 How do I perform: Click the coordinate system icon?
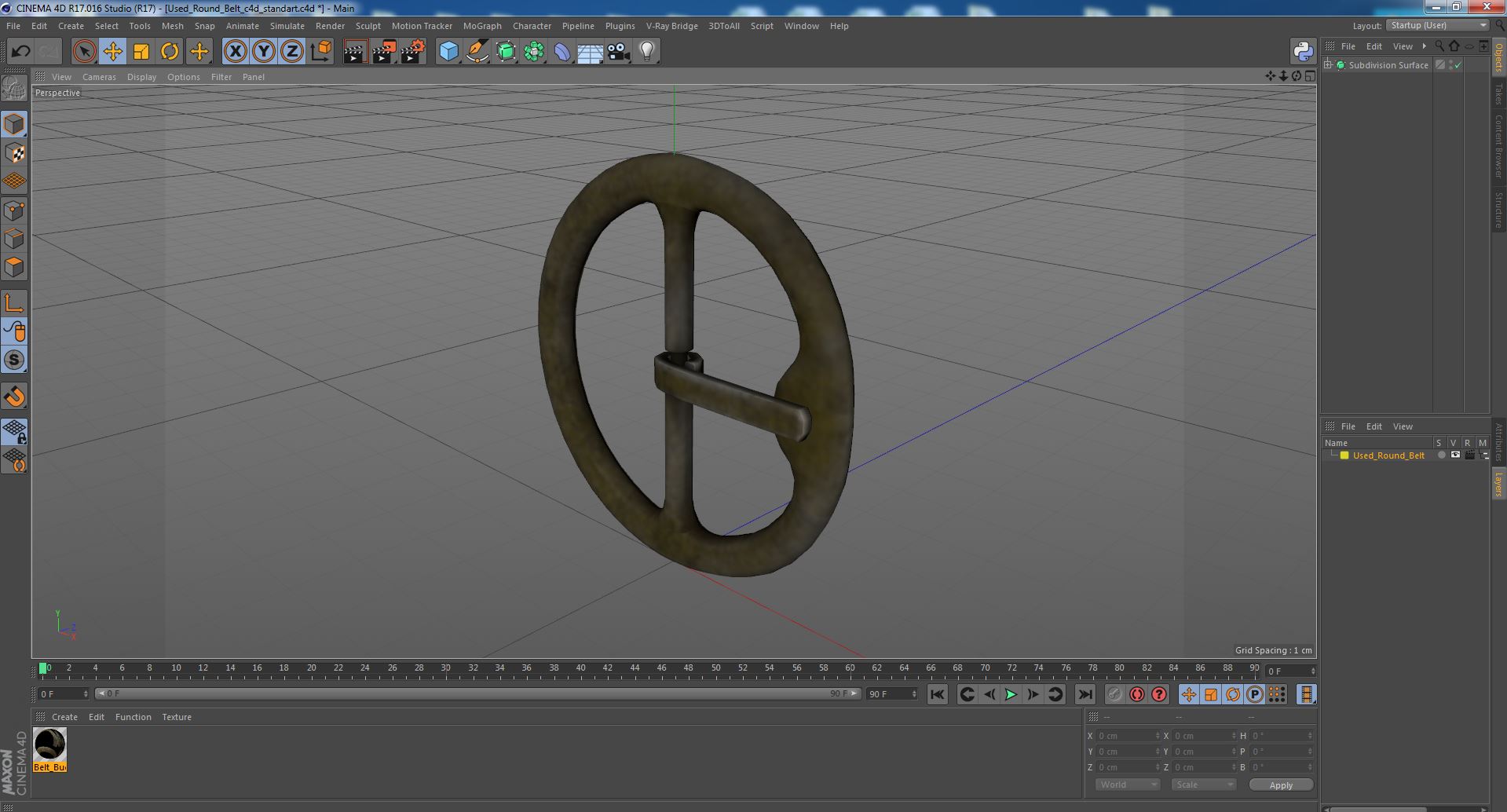[x=321, y=52]
